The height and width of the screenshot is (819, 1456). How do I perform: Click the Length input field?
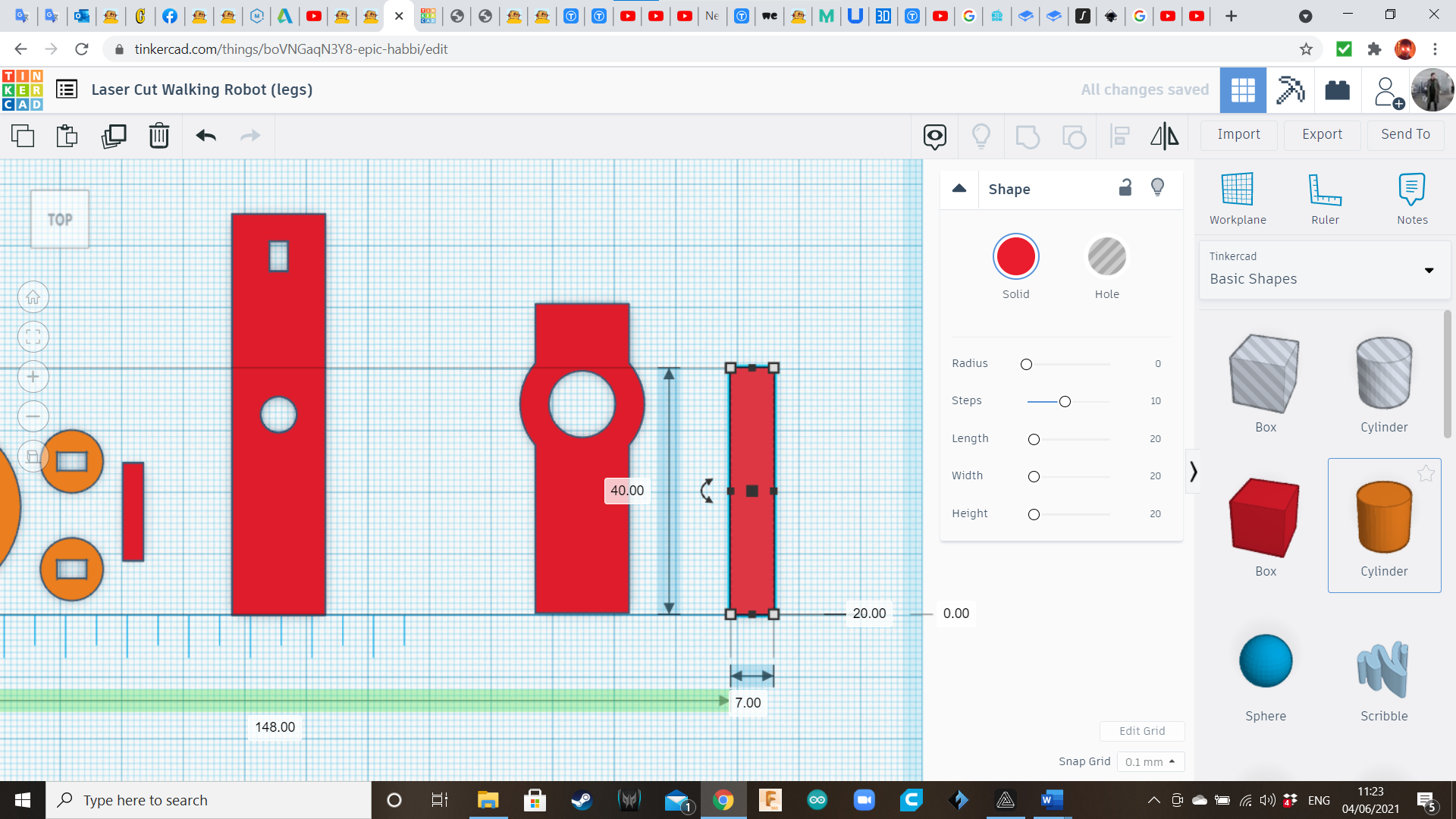click(1155, 438)
